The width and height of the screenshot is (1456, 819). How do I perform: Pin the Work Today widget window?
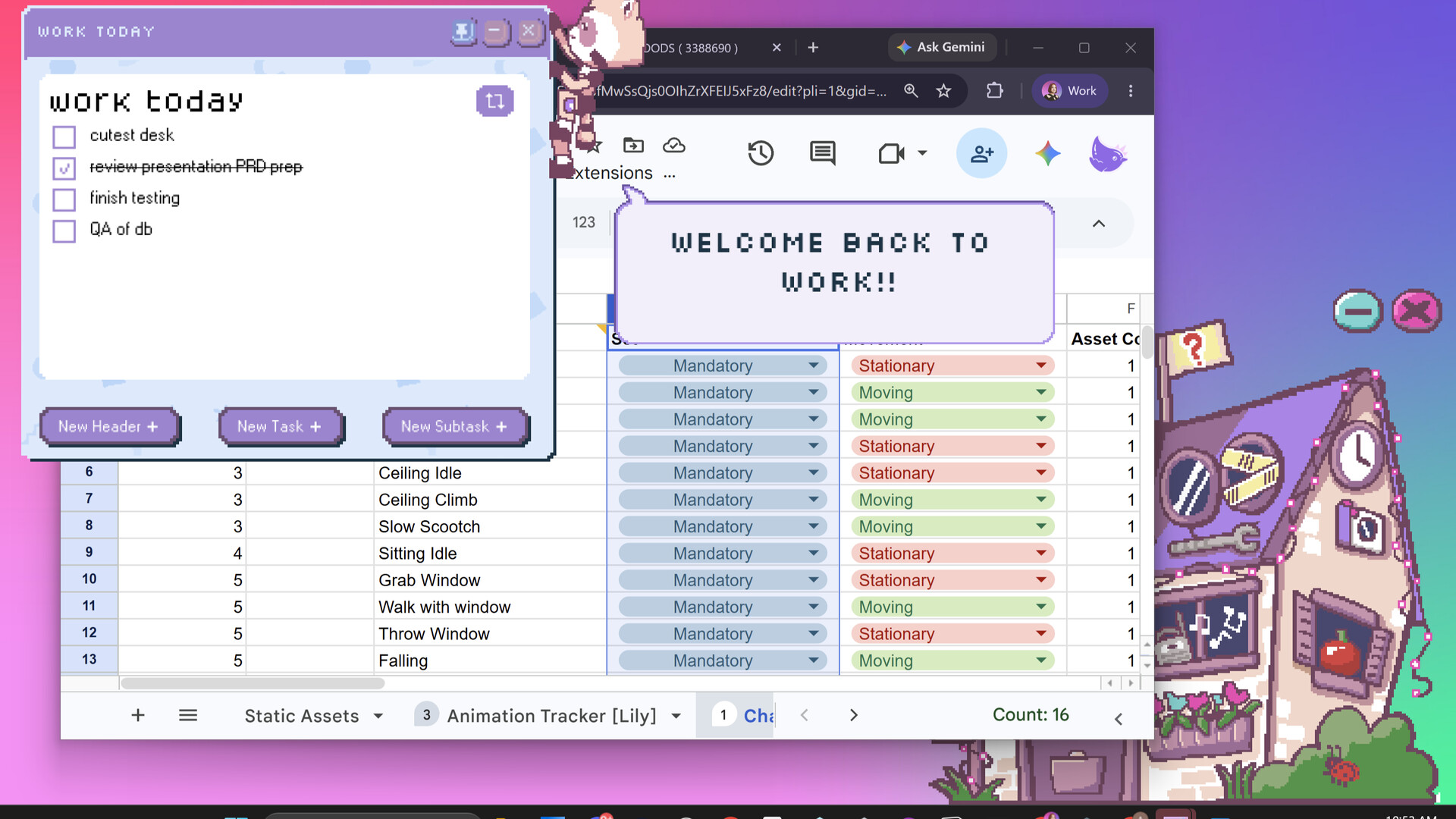463,32
